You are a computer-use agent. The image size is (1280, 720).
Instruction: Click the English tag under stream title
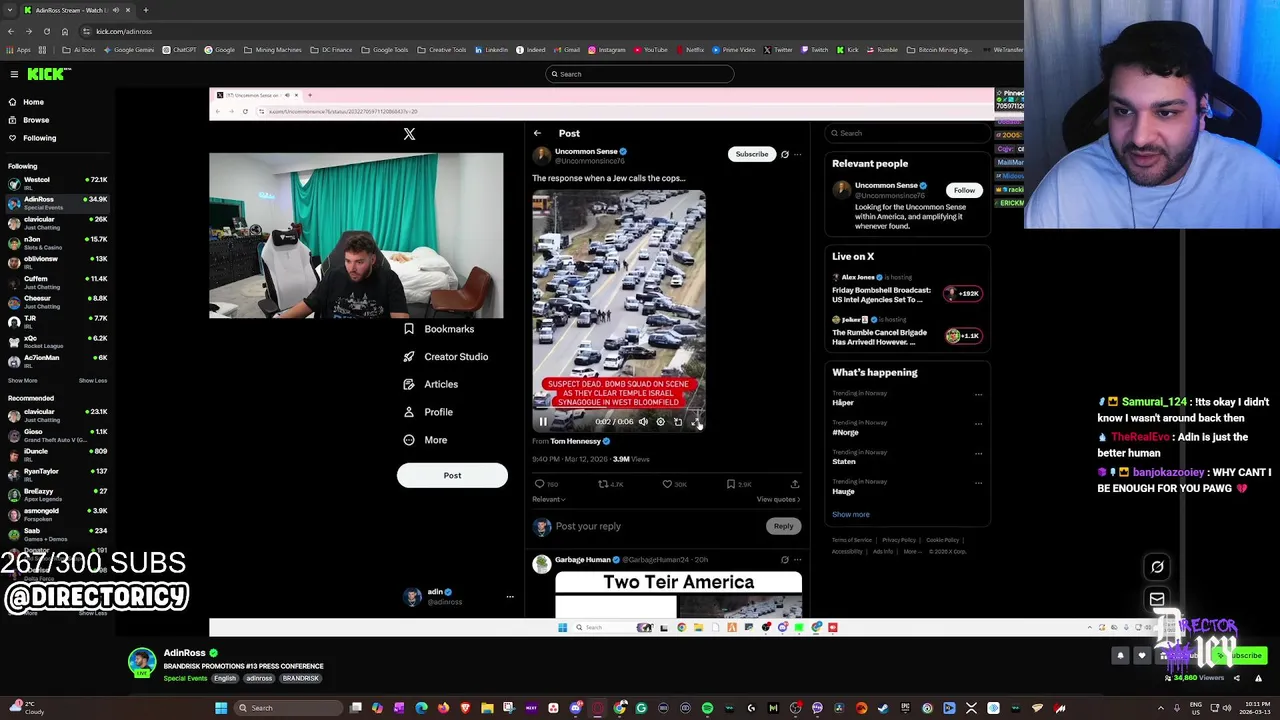point(225,679)
